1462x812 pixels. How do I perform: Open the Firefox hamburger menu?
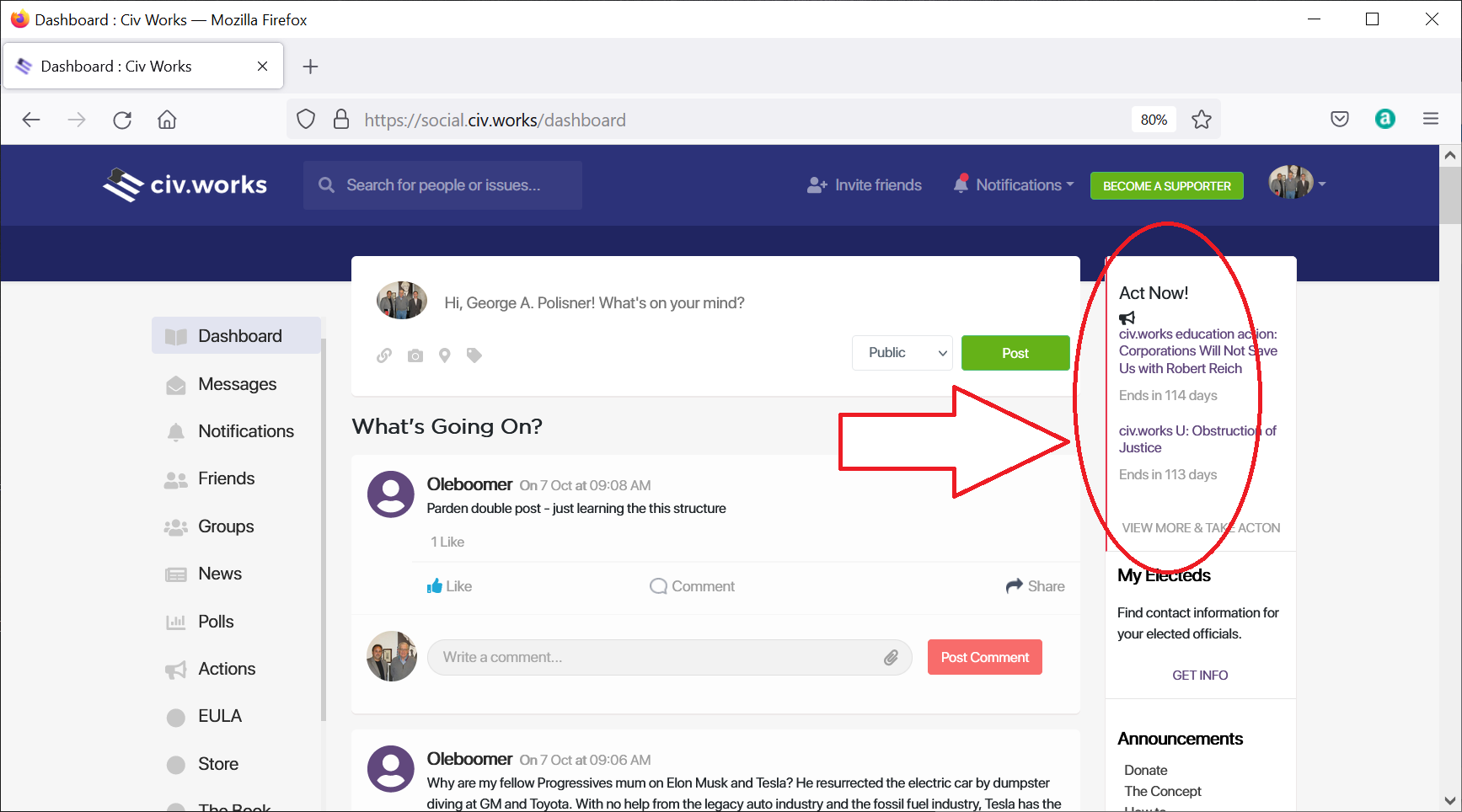1431,120
